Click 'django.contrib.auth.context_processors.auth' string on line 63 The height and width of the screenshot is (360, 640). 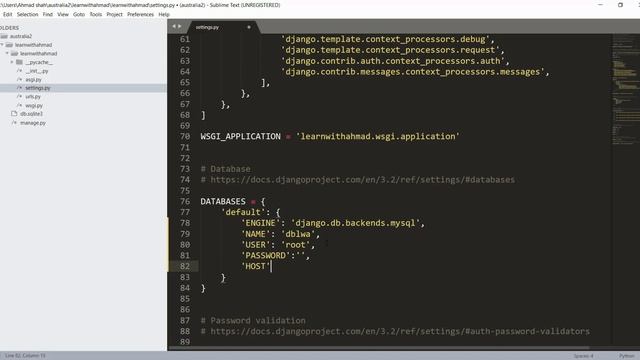tap(393, 61)
